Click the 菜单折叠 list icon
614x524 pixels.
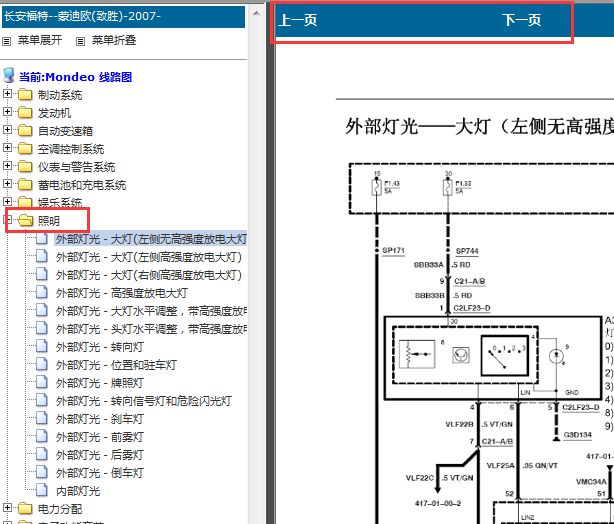pyautogui.click(x=80, y=41)
